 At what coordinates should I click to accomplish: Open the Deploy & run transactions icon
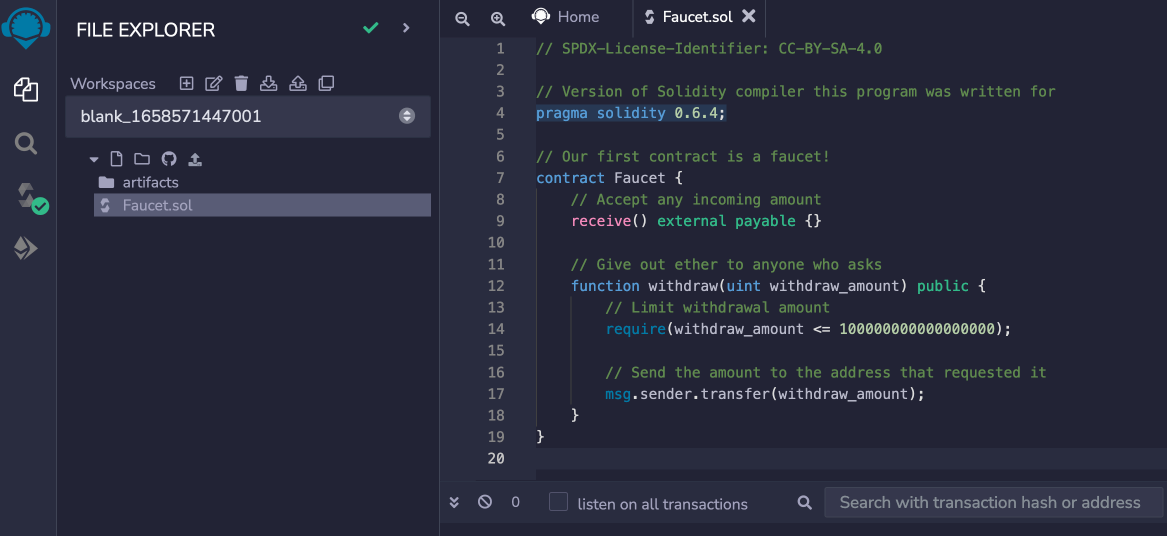point(26,249)
